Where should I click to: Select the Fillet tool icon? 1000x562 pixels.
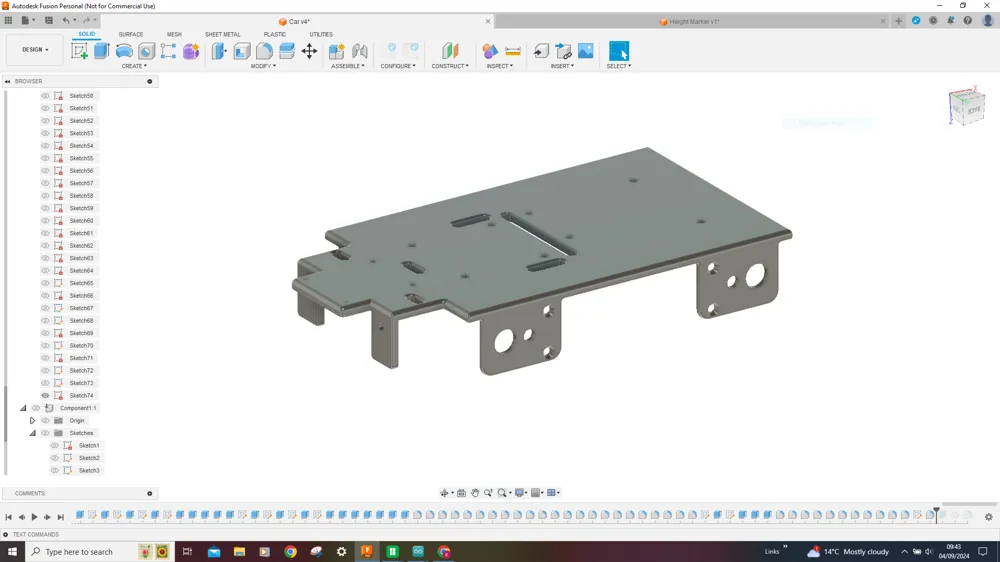tap(264, 51)
